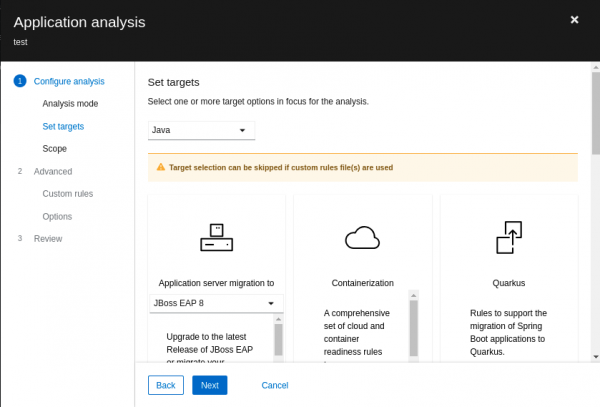Click the Quarkus migration icon
Screen dimensions: 600x407
point(508,237)
